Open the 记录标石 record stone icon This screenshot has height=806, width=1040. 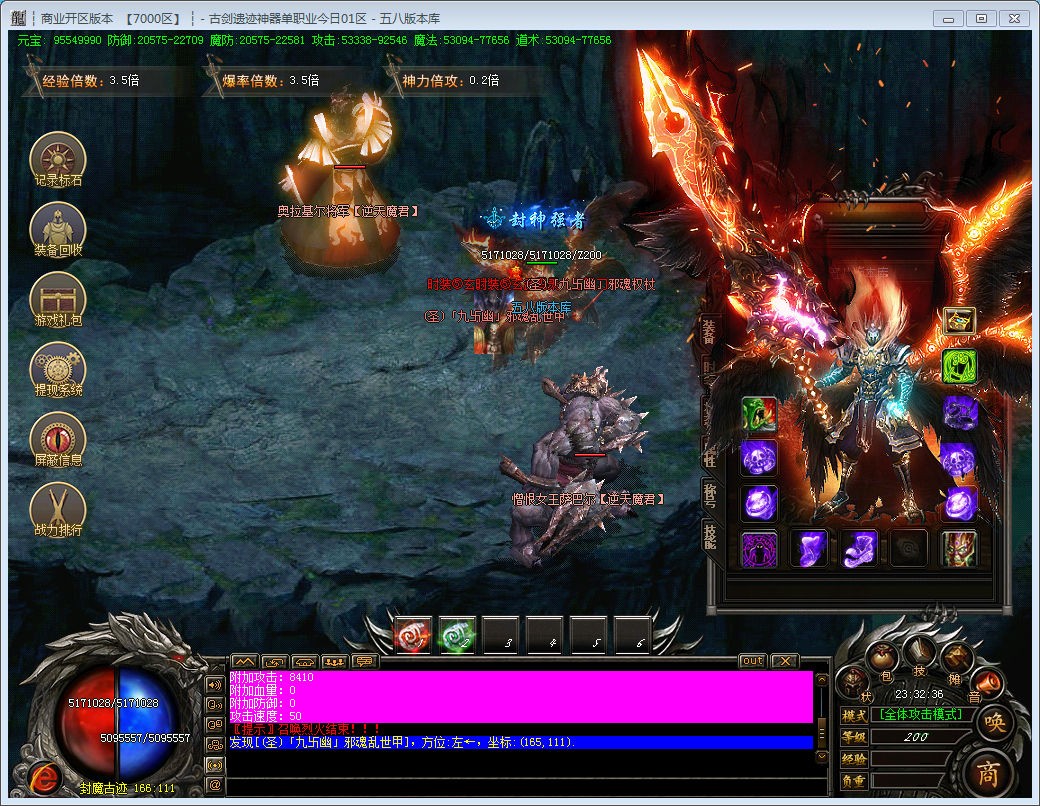click(58, 161)
